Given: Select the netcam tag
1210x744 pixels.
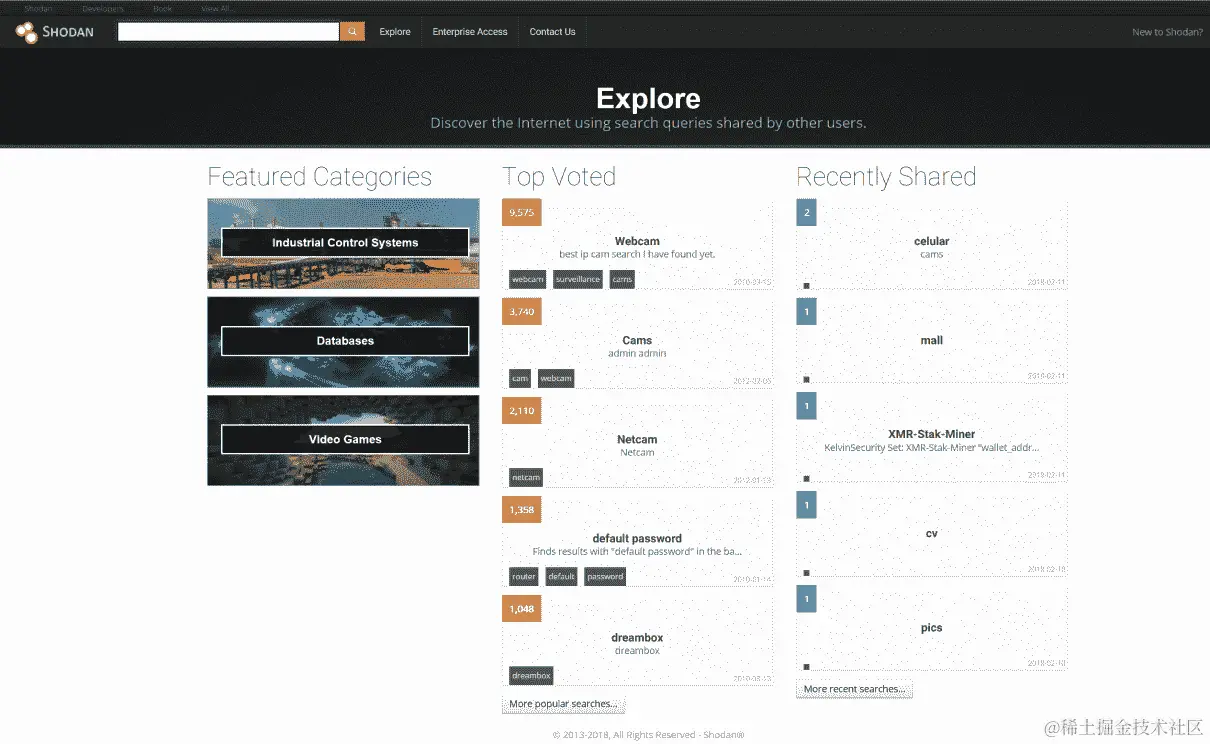Looking at the screenshot, I should 526,477.
